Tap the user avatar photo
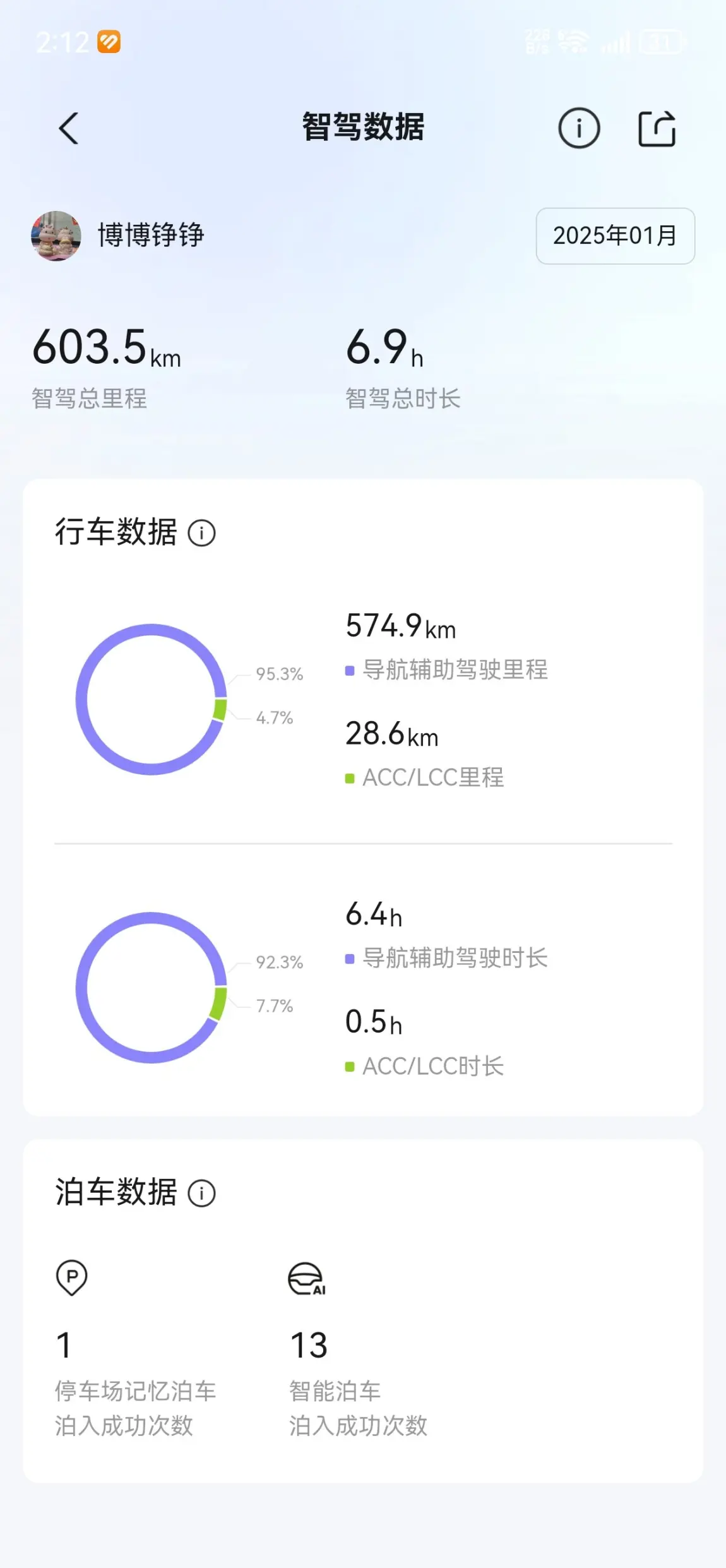Viewport: 726px width, 1568px height. tap(56, 236)
